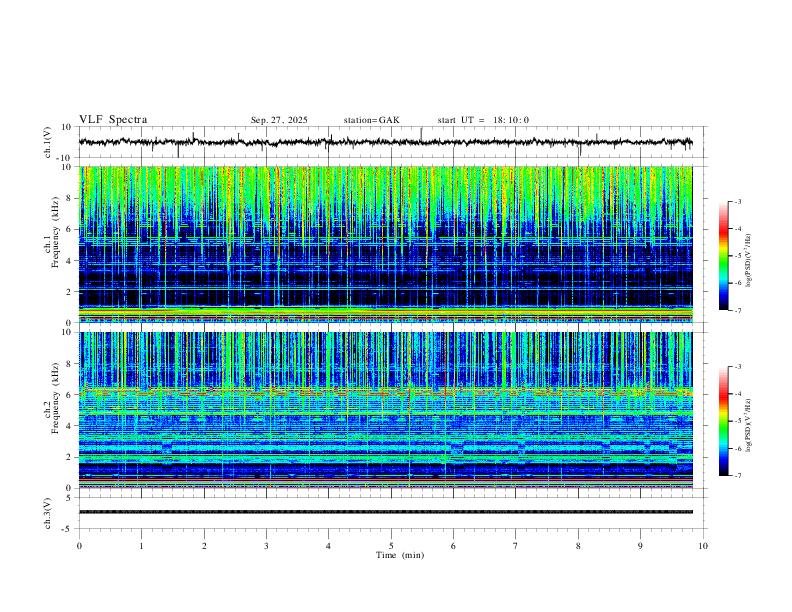Click time axis tick label "3"
Image resolution: width=792 pixels, height=612 pixels.
tap(266, 546)
